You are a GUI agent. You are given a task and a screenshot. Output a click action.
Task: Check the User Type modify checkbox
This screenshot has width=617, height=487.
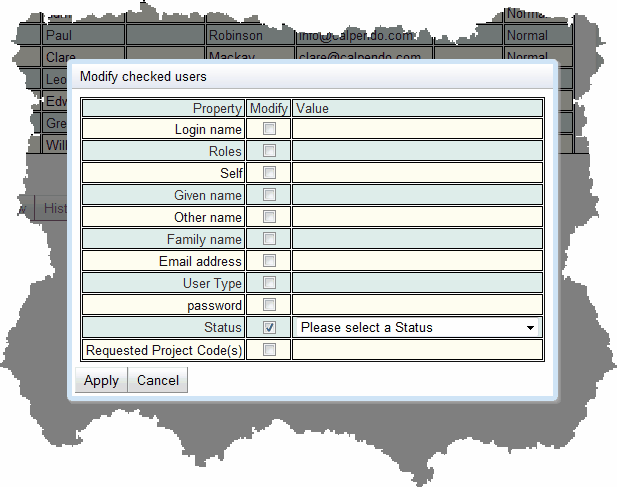click(269, 283)
